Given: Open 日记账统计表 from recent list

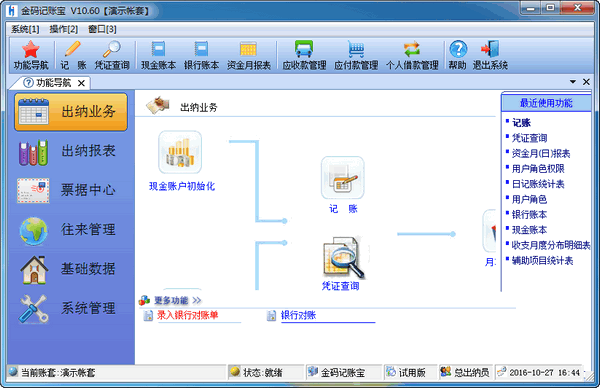Looking at the screenshot, I should pos(538,184).
